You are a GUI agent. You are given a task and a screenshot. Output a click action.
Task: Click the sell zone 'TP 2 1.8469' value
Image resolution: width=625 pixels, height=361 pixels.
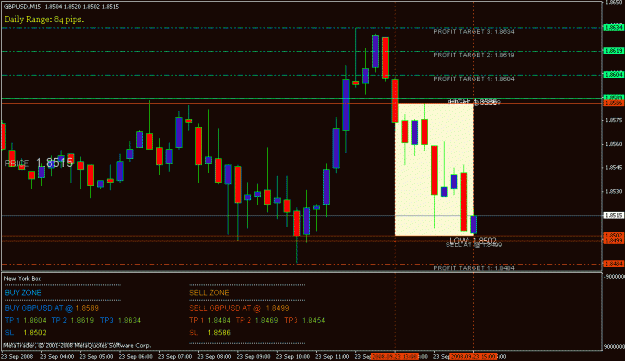[257, 320]
